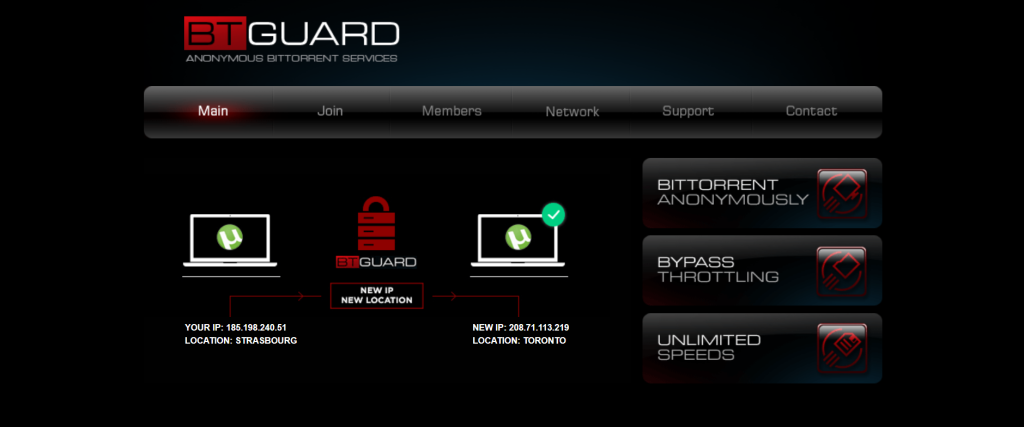Screen dimensions: 1024x427
Task: Click the Bypass Throttling banner text
Action: click(718, 270)
